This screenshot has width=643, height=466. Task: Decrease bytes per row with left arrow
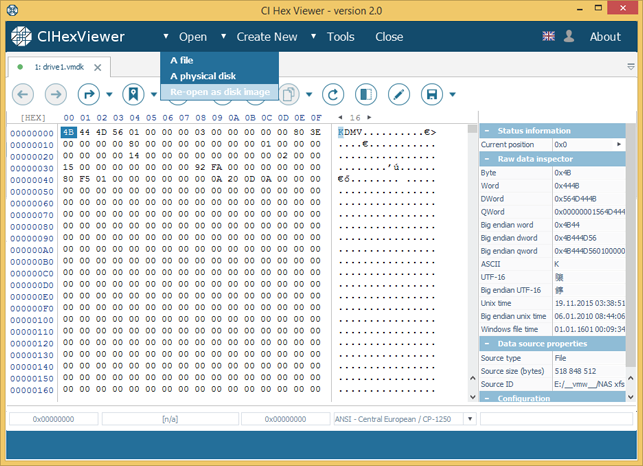(340, 117)
